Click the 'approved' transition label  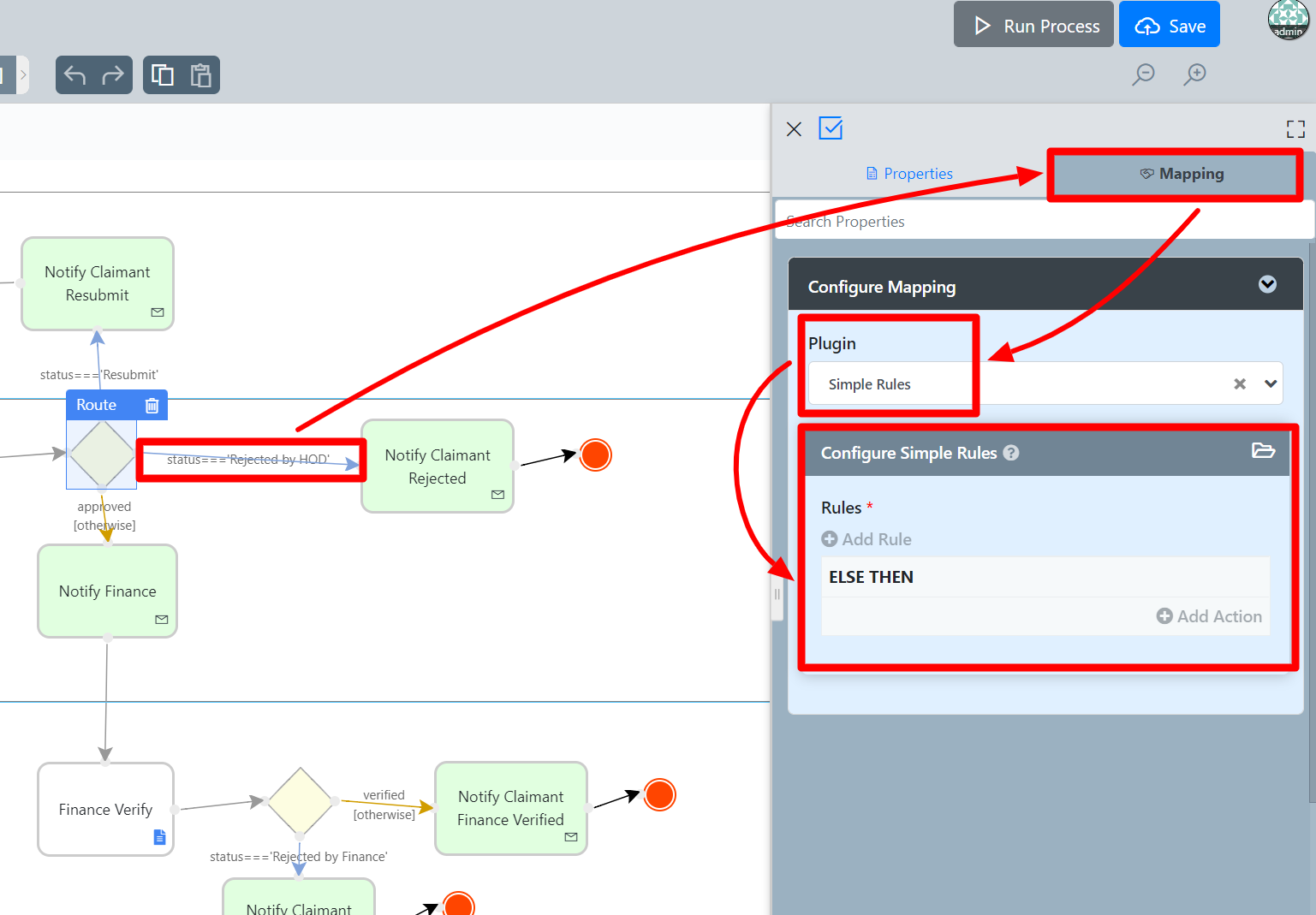click(104, 507)
